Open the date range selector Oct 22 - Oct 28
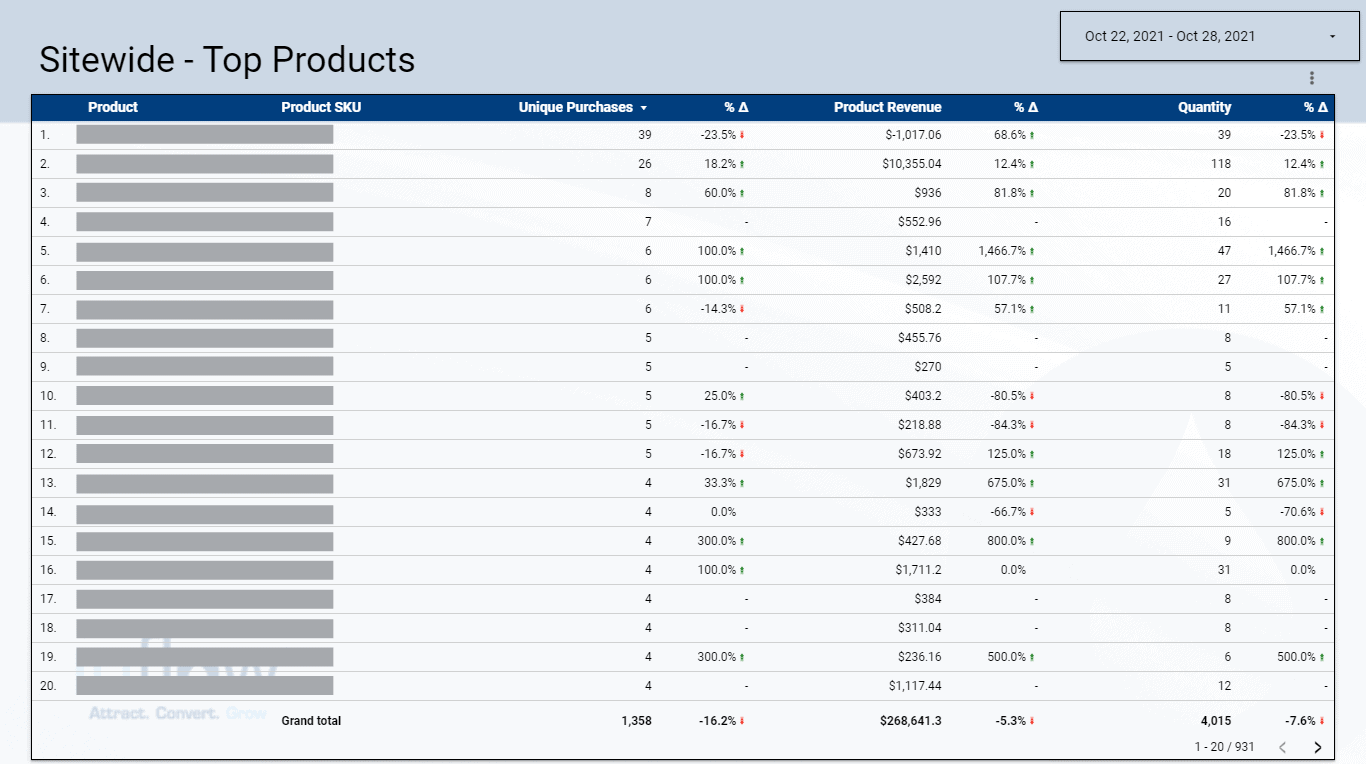Viewport: 1366px width, 764px height. point(1180,35)
